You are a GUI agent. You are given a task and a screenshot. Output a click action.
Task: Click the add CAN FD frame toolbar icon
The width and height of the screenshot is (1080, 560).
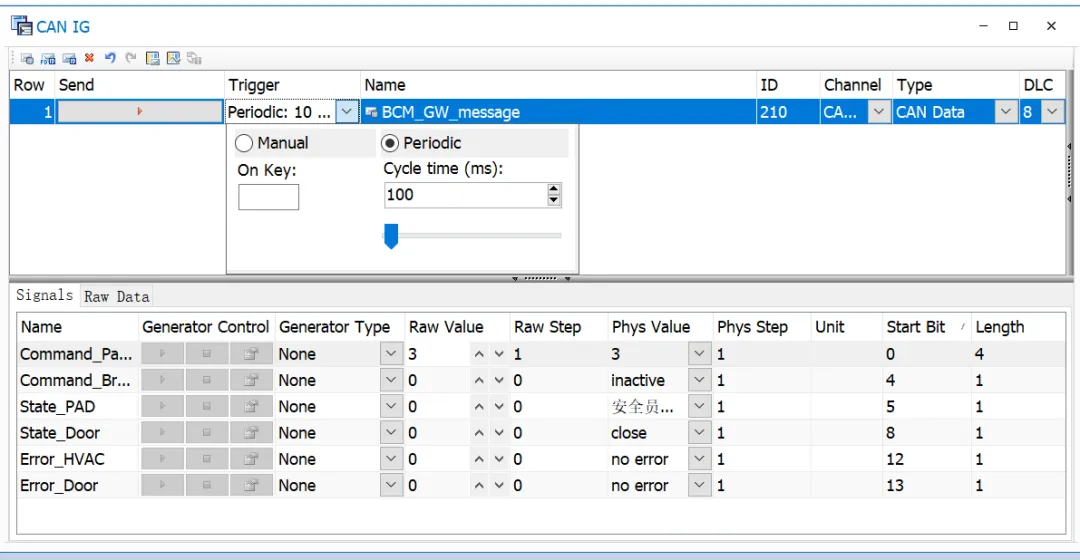pos(48,59)
